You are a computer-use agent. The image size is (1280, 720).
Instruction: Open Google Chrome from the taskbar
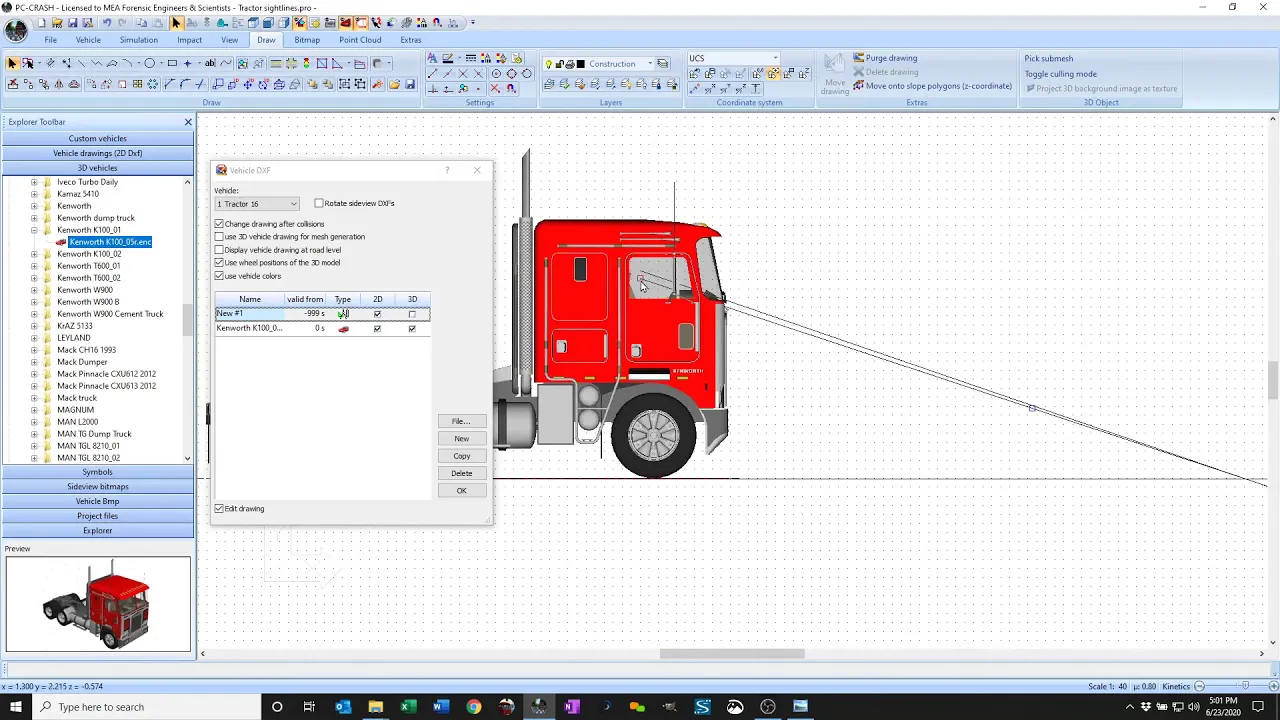click(x=473, y=707)
